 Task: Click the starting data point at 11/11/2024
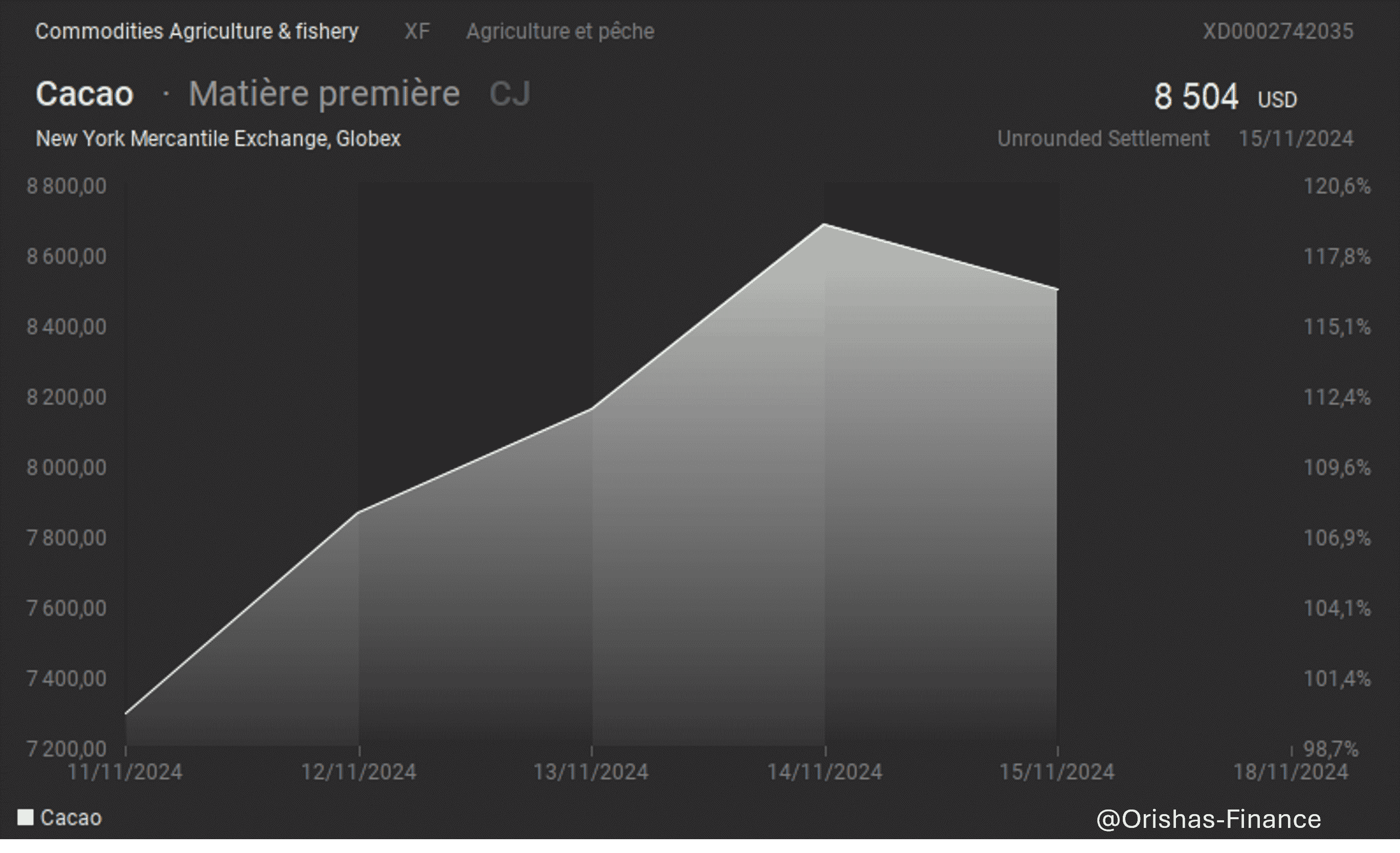tap(125, 713)
